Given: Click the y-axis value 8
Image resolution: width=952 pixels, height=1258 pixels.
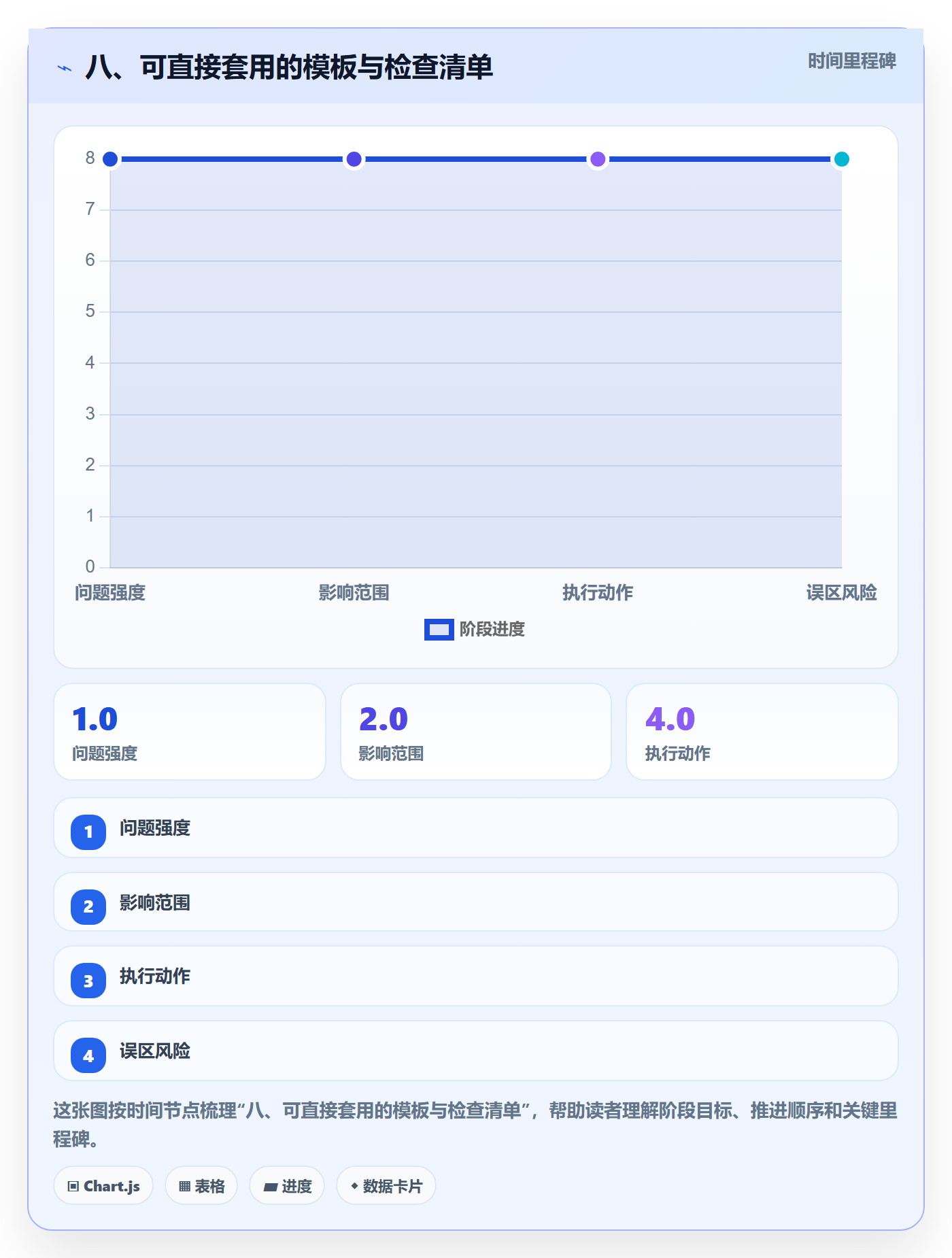Looking at the screenshot, I should pyautogui.click(x=90, y=158).
